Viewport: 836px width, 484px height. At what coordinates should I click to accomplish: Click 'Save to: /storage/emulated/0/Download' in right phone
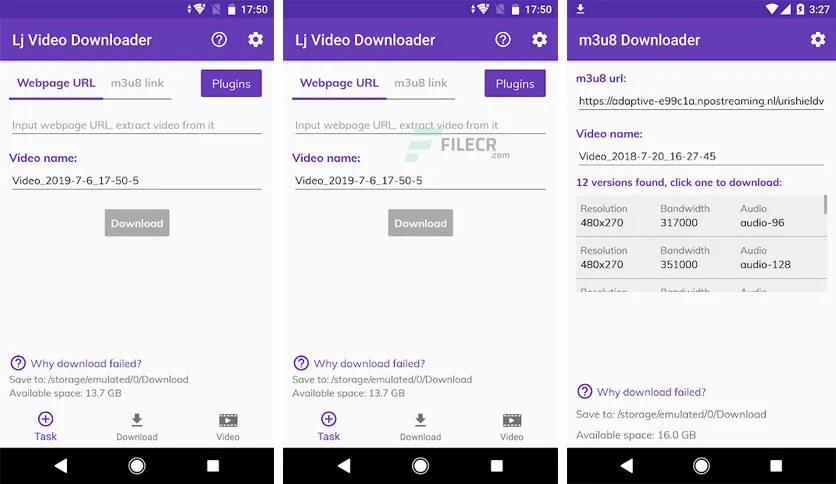point(671,415)
